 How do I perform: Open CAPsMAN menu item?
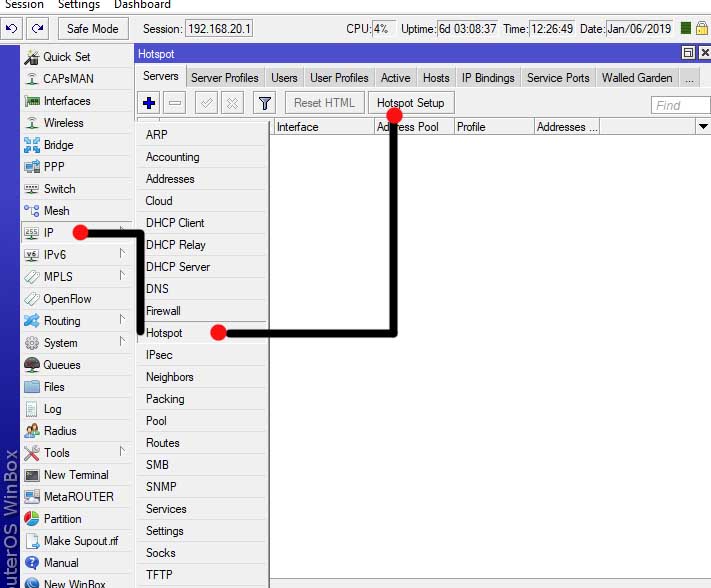(x=76, y=79)
